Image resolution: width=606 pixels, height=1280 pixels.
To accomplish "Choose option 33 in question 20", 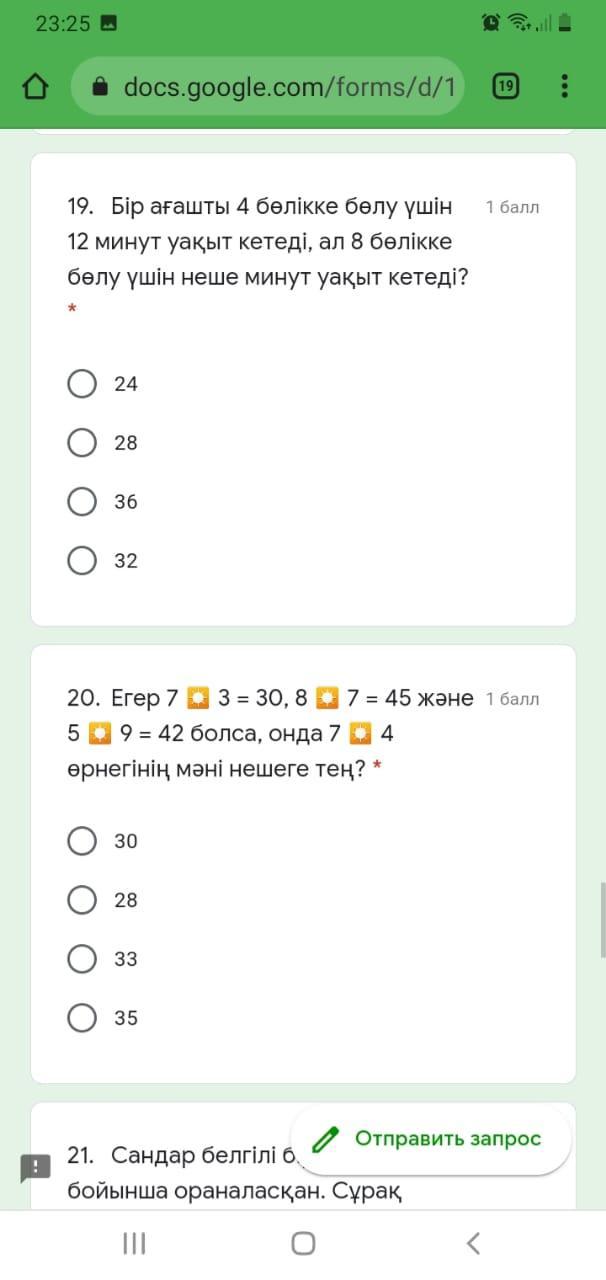I will point(82,959).
